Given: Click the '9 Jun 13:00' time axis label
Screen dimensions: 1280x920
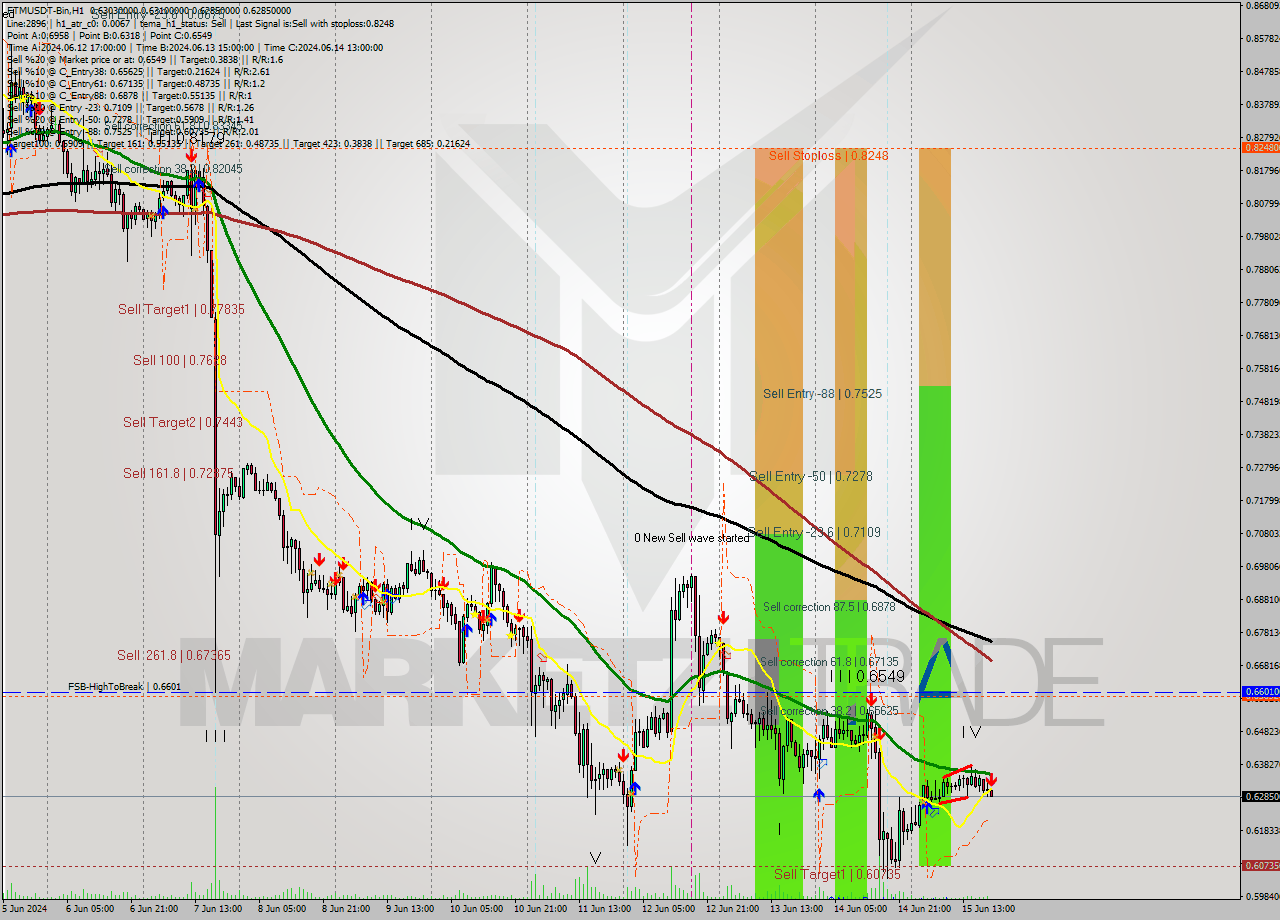Looking at the screenshot, I should [409, 909].
